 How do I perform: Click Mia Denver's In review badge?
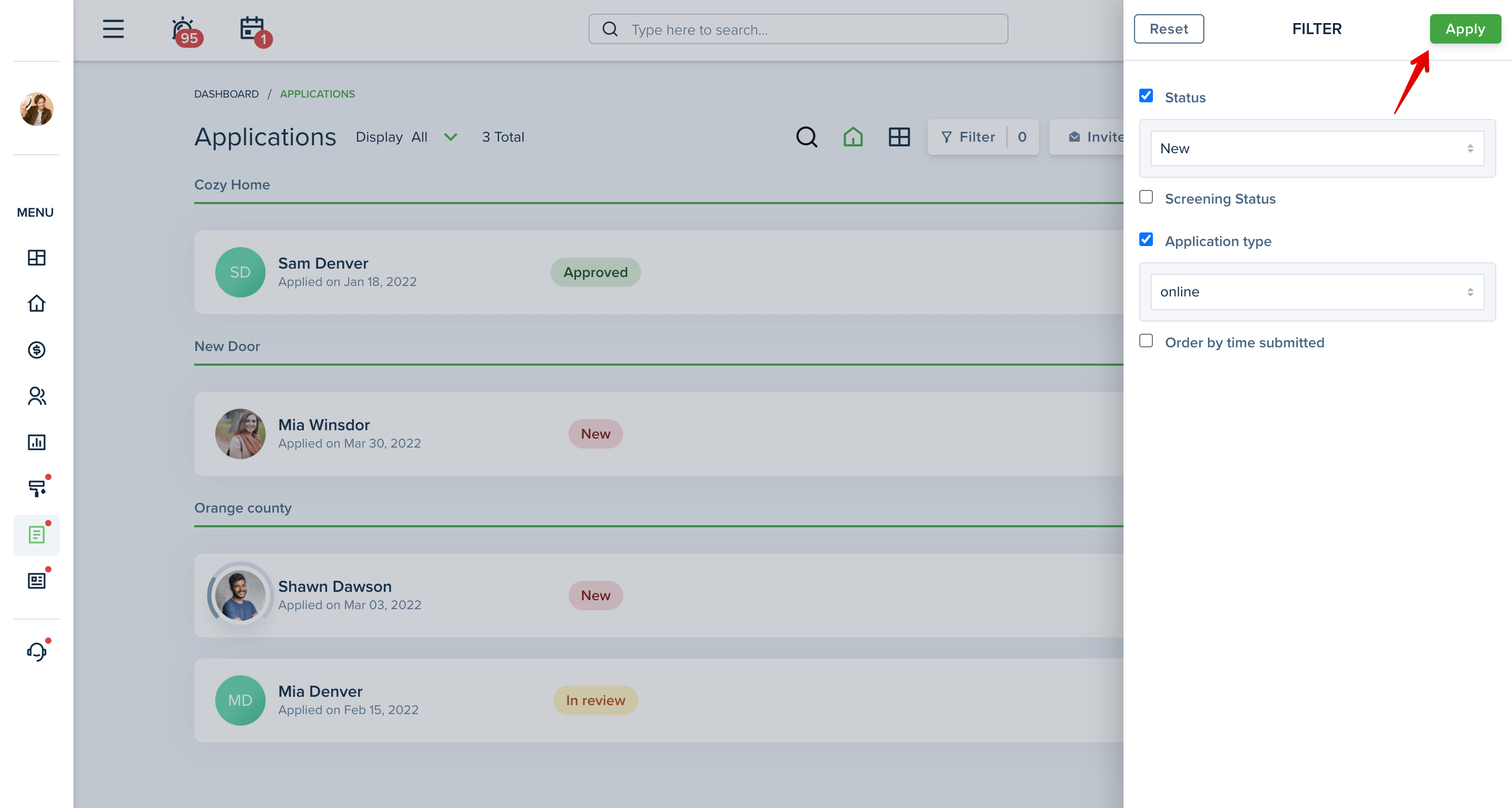click(x=595, y=700)
